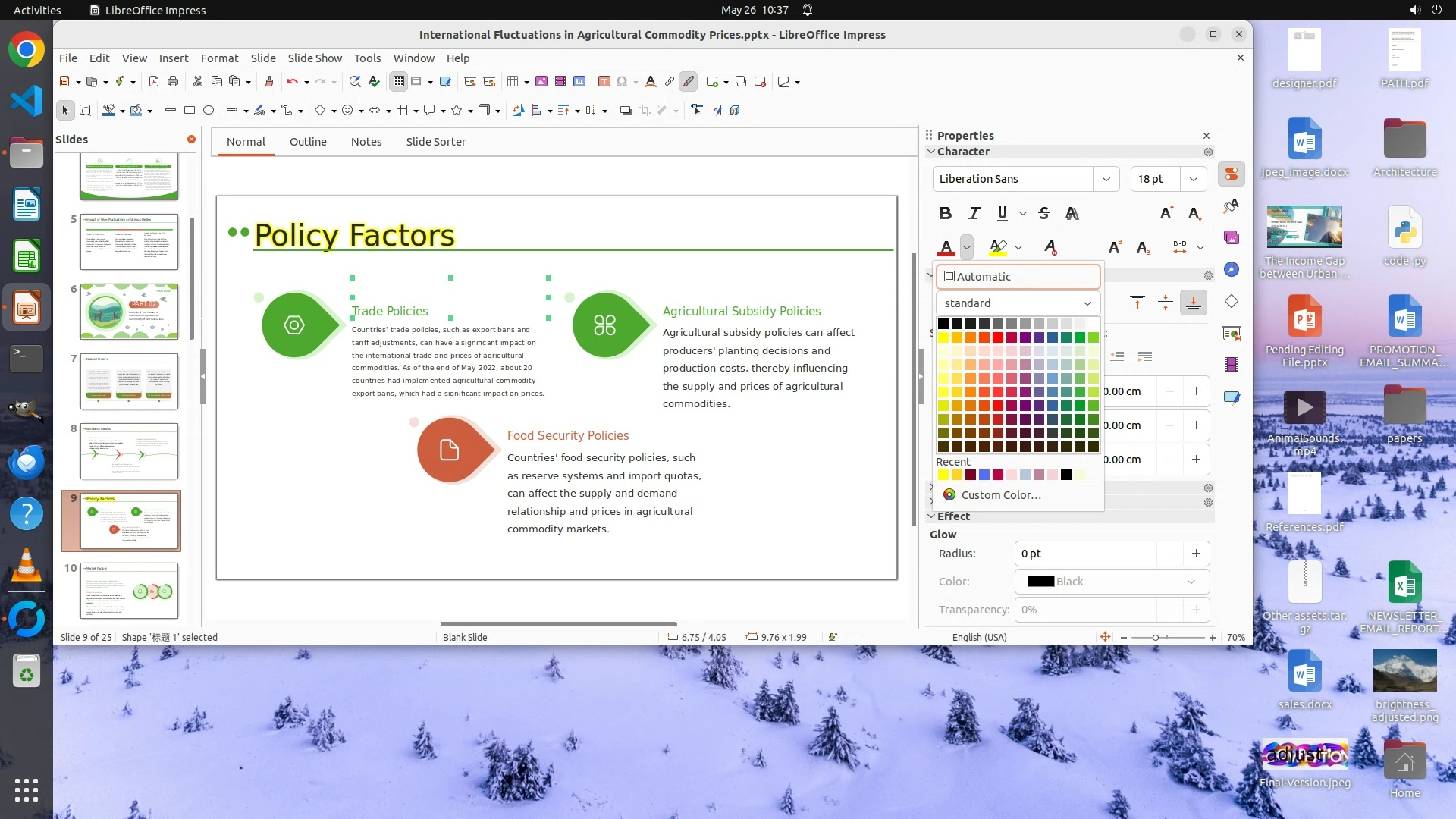Open the Slide Show menu

click(x=315, y=58)
